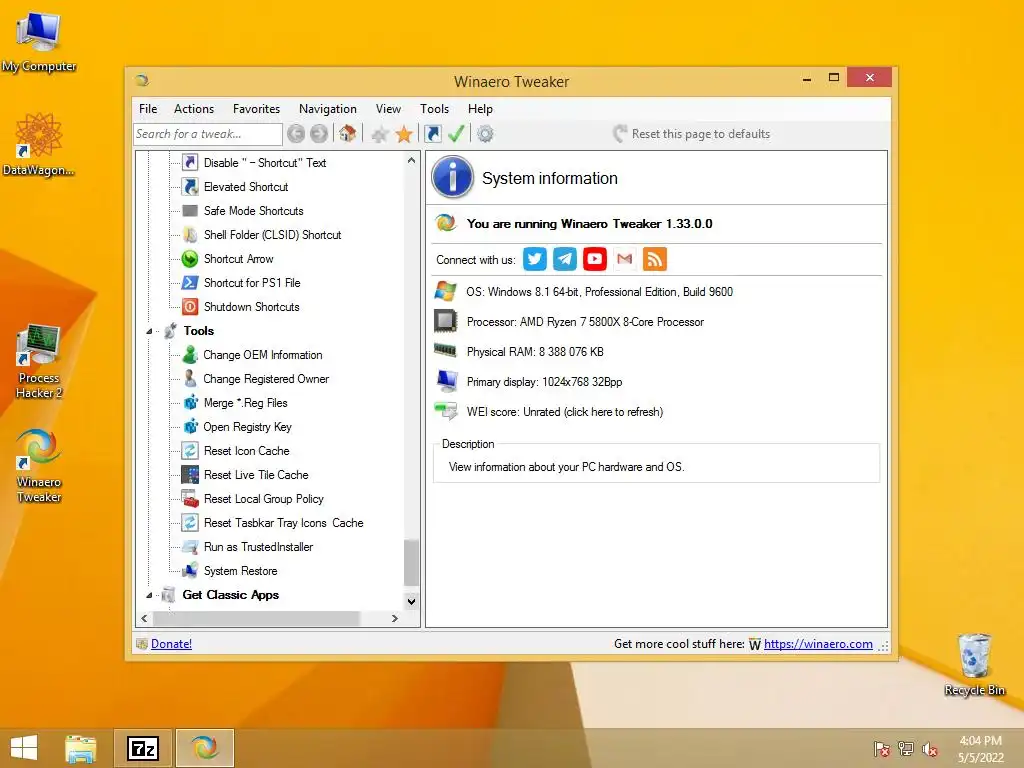This screenshot has height=768, width=1024.
Task: Open the Gmail contact icon
Action: [625, 259]
